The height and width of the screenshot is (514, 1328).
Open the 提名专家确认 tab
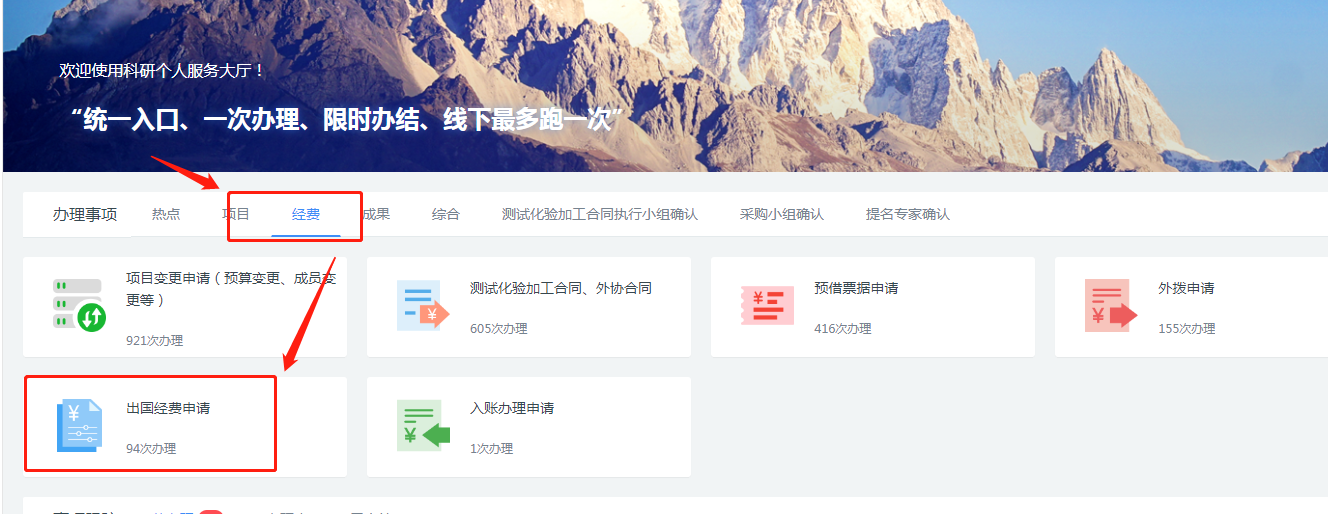(x=908, y=214)
